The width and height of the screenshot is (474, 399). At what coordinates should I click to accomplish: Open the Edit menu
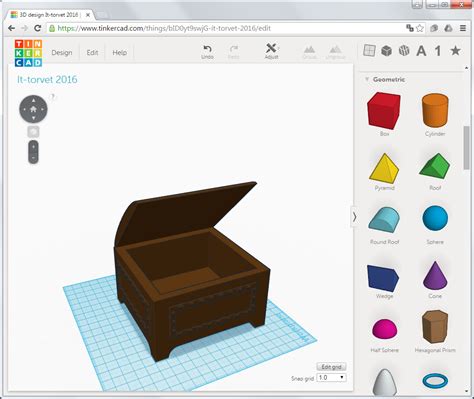tap(92, 53)
